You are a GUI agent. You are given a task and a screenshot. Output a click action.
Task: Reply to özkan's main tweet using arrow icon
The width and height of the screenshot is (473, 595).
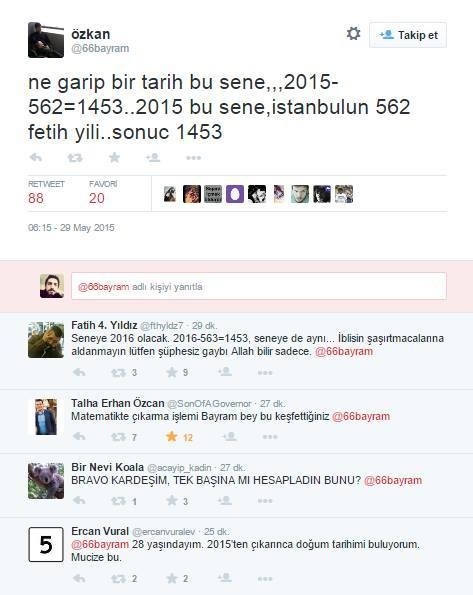(x=36, y=157)
